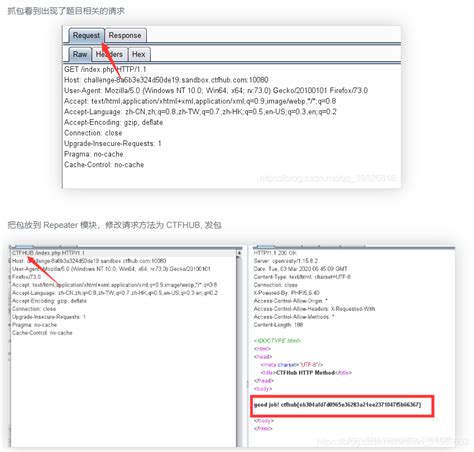
Task: Click the Server: openresty response header
Action: click(286, 261)
